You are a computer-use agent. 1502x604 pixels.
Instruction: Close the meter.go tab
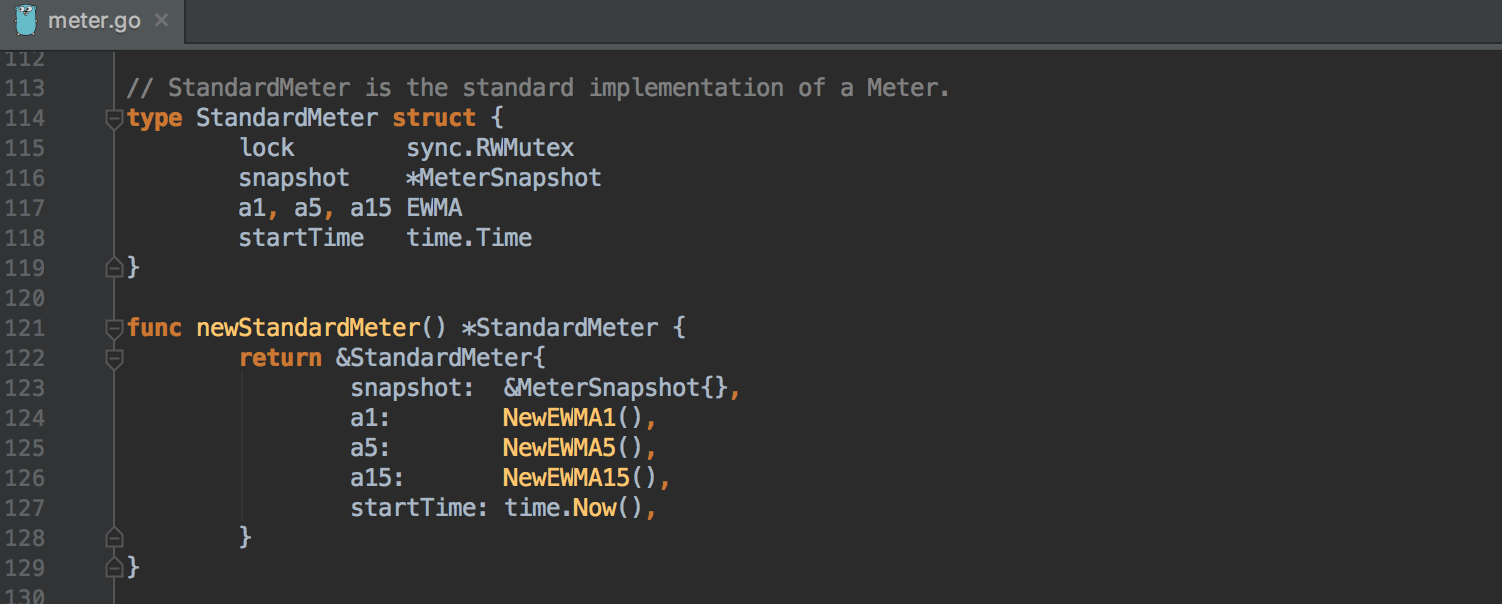point(162,21)
